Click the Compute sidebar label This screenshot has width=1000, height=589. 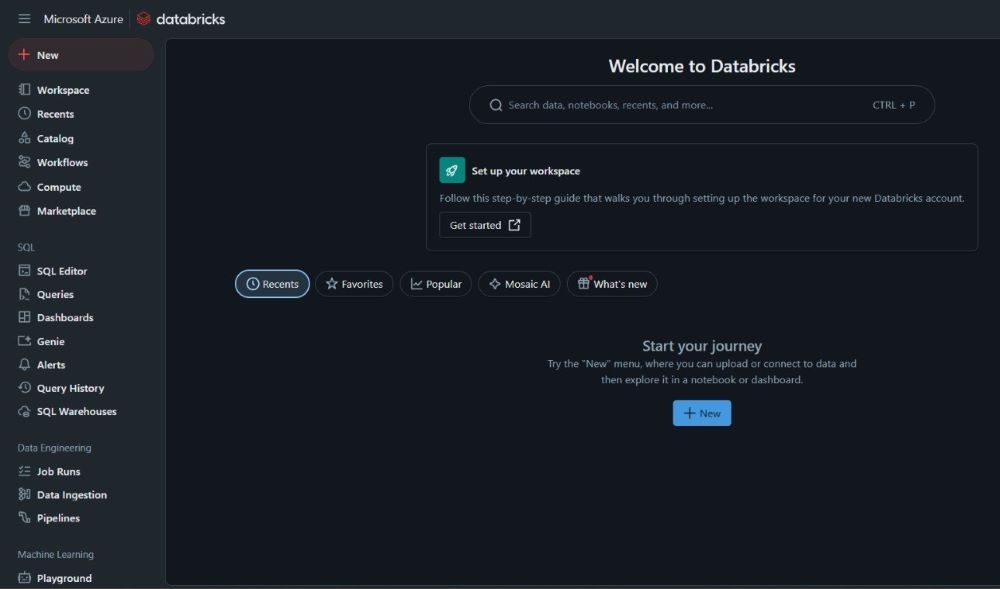click(59, 187)
